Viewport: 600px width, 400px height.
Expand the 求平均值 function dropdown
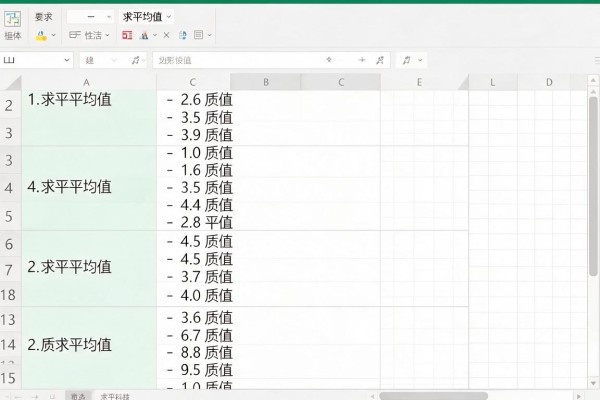[x=169, y=17]
